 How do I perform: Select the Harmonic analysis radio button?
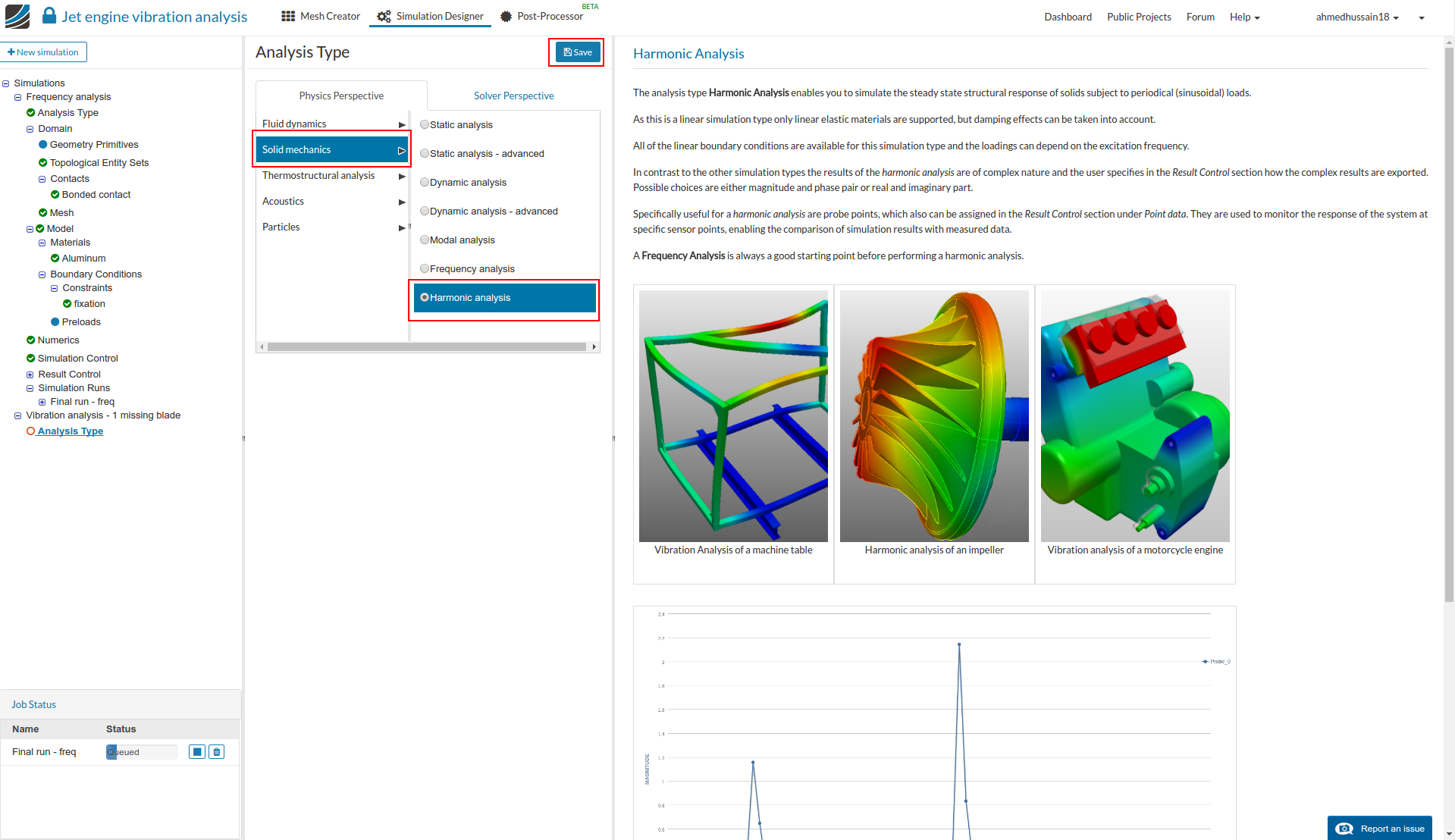pyautogui.click(x=425, y=298)
